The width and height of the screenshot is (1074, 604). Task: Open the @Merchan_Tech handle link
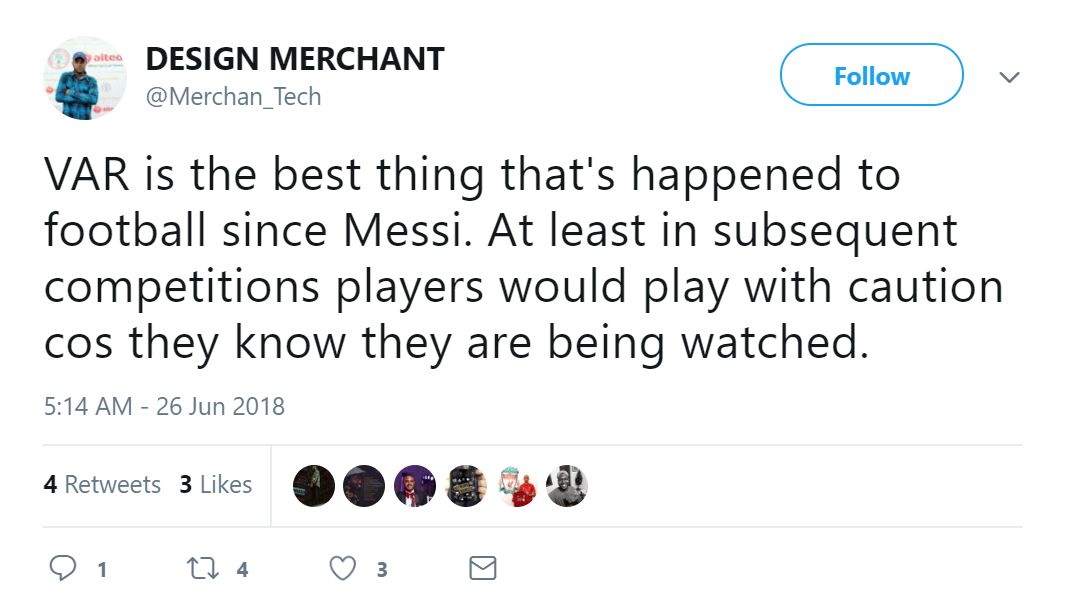[x=234, y=97]
